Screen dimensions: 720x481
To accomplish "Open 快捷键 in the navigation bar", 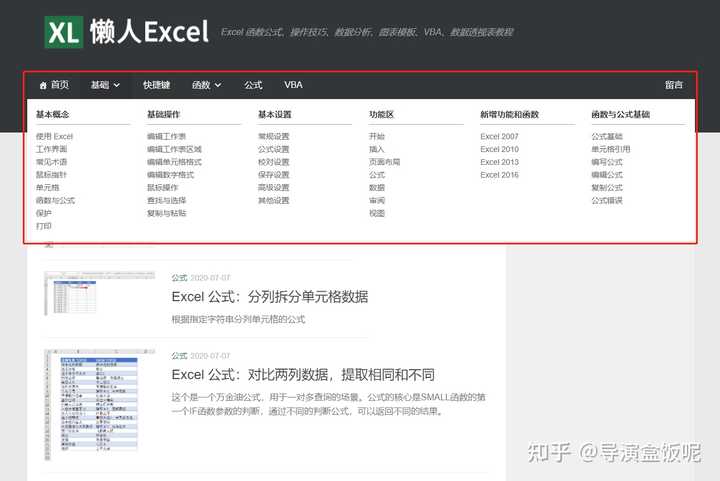I will click(157, 85).
